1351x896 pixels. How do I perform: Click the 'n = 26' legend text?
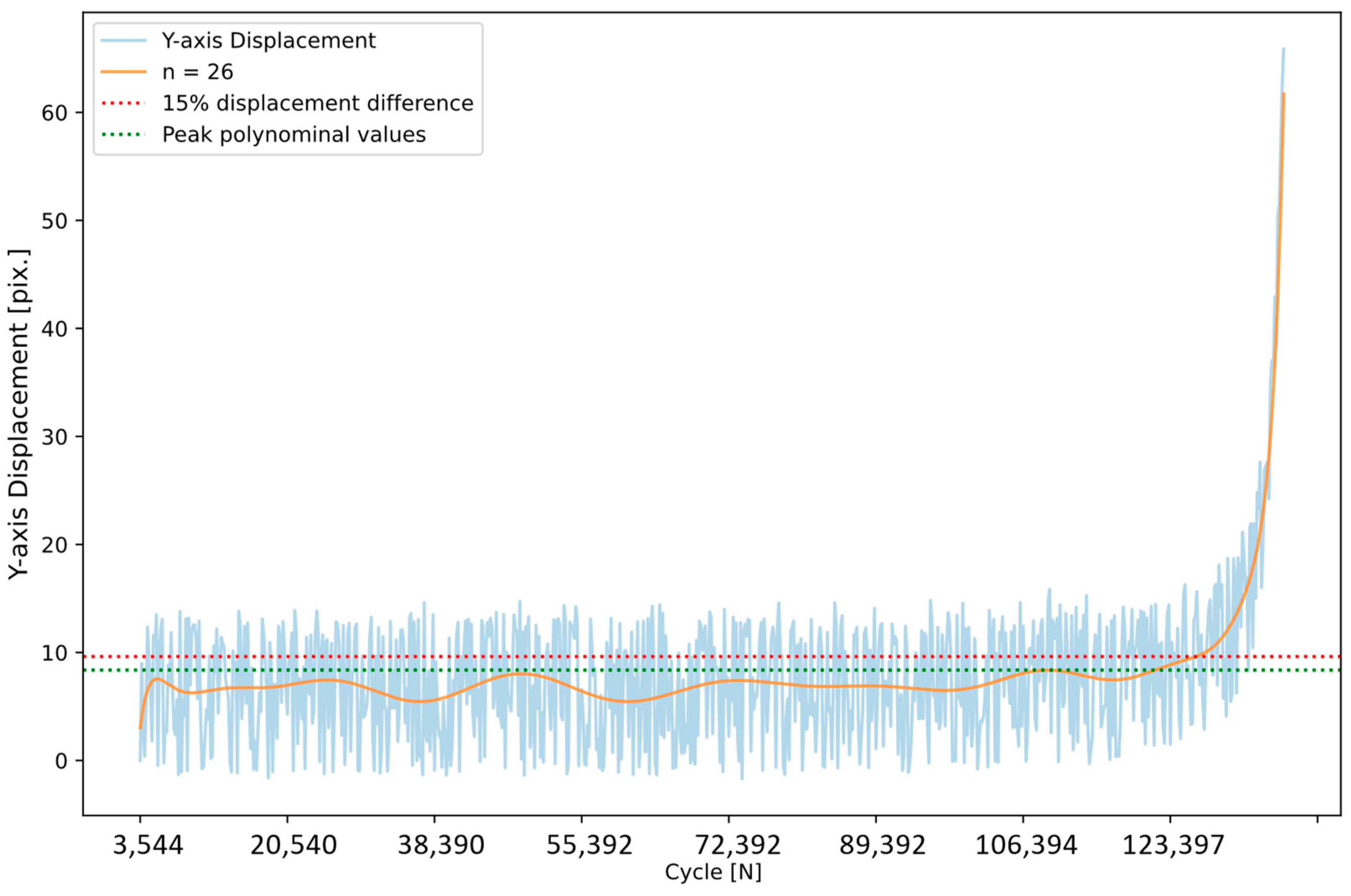tap(198, 72)
